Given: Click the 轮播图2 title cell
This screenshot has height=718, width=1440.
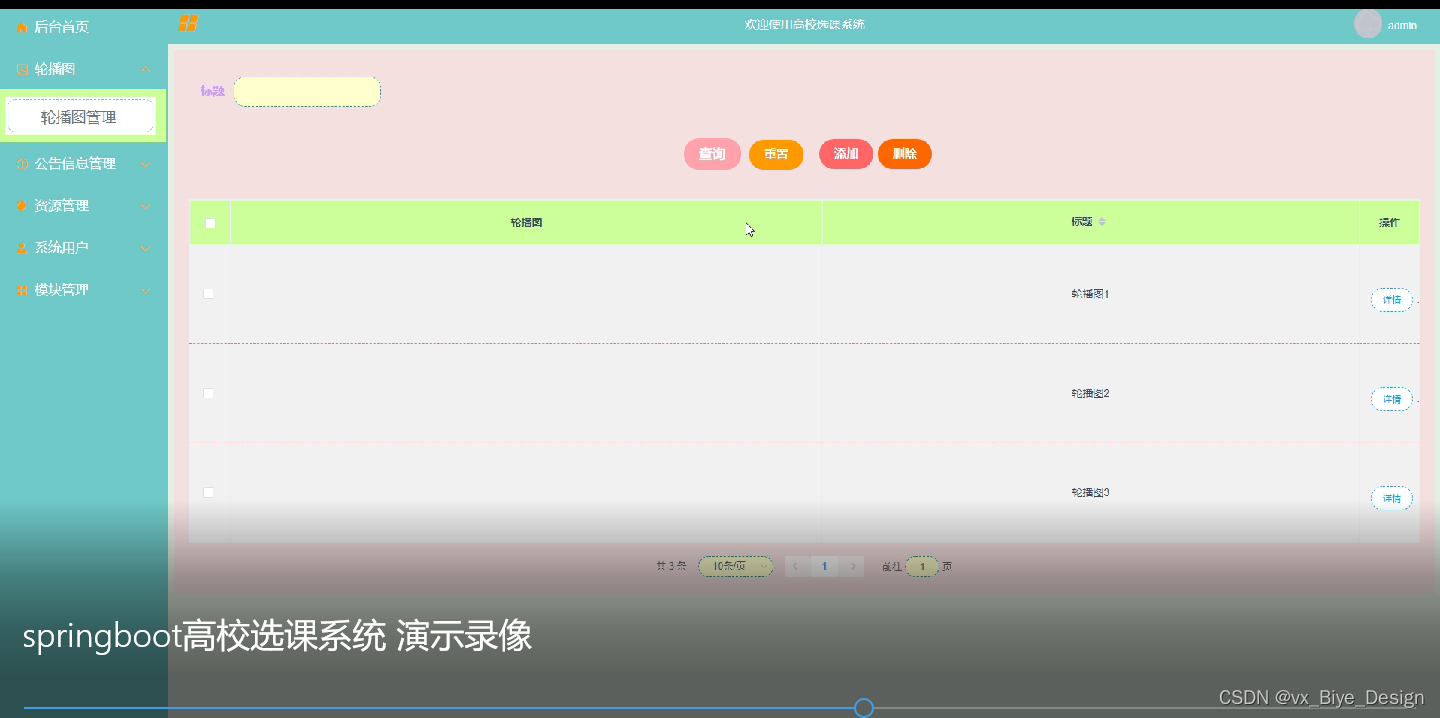Looking at the screenshot, I should [1090, 393].
